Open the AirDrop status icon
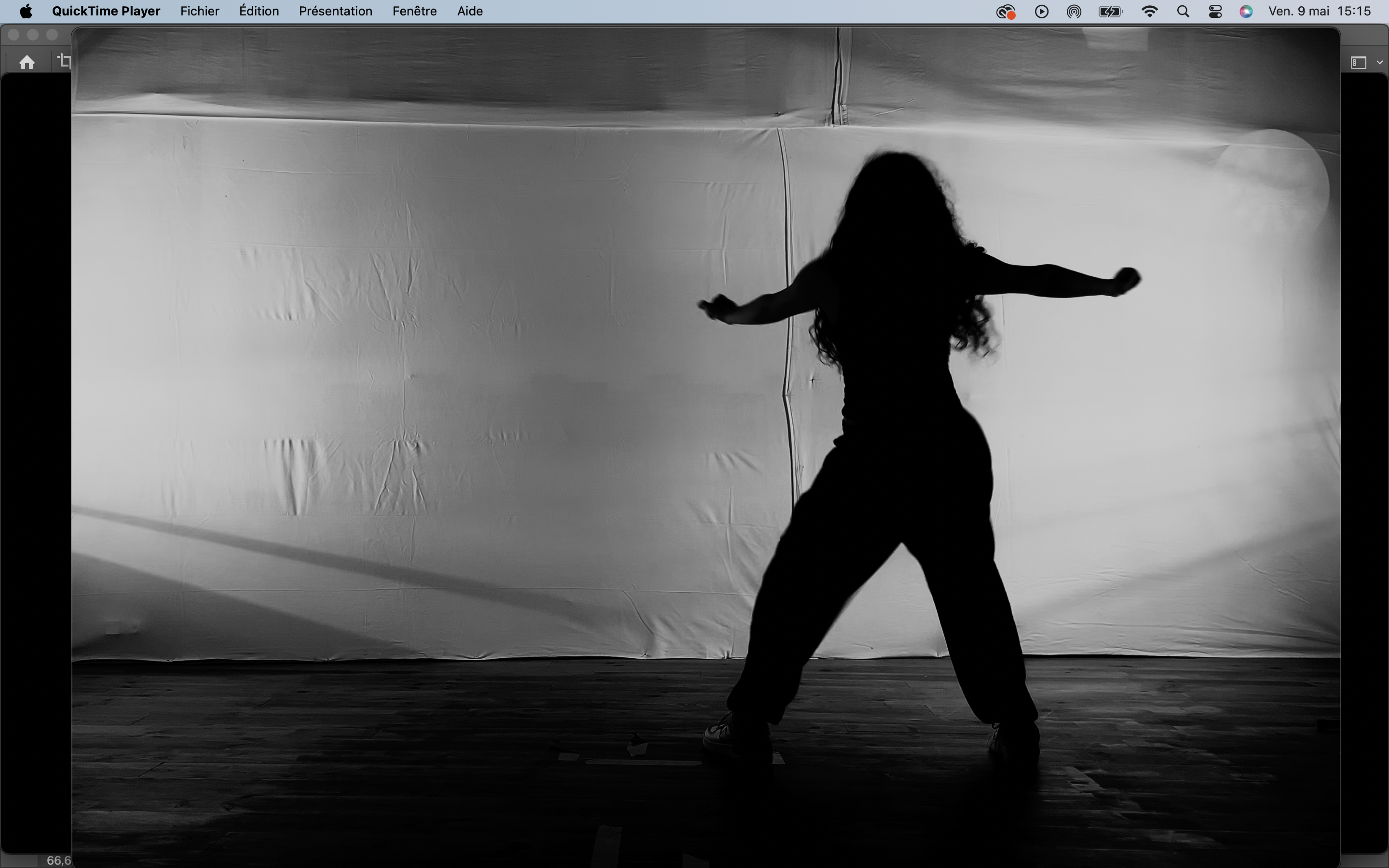This screenshot has width=1389, height=868. coord(1074,12)
